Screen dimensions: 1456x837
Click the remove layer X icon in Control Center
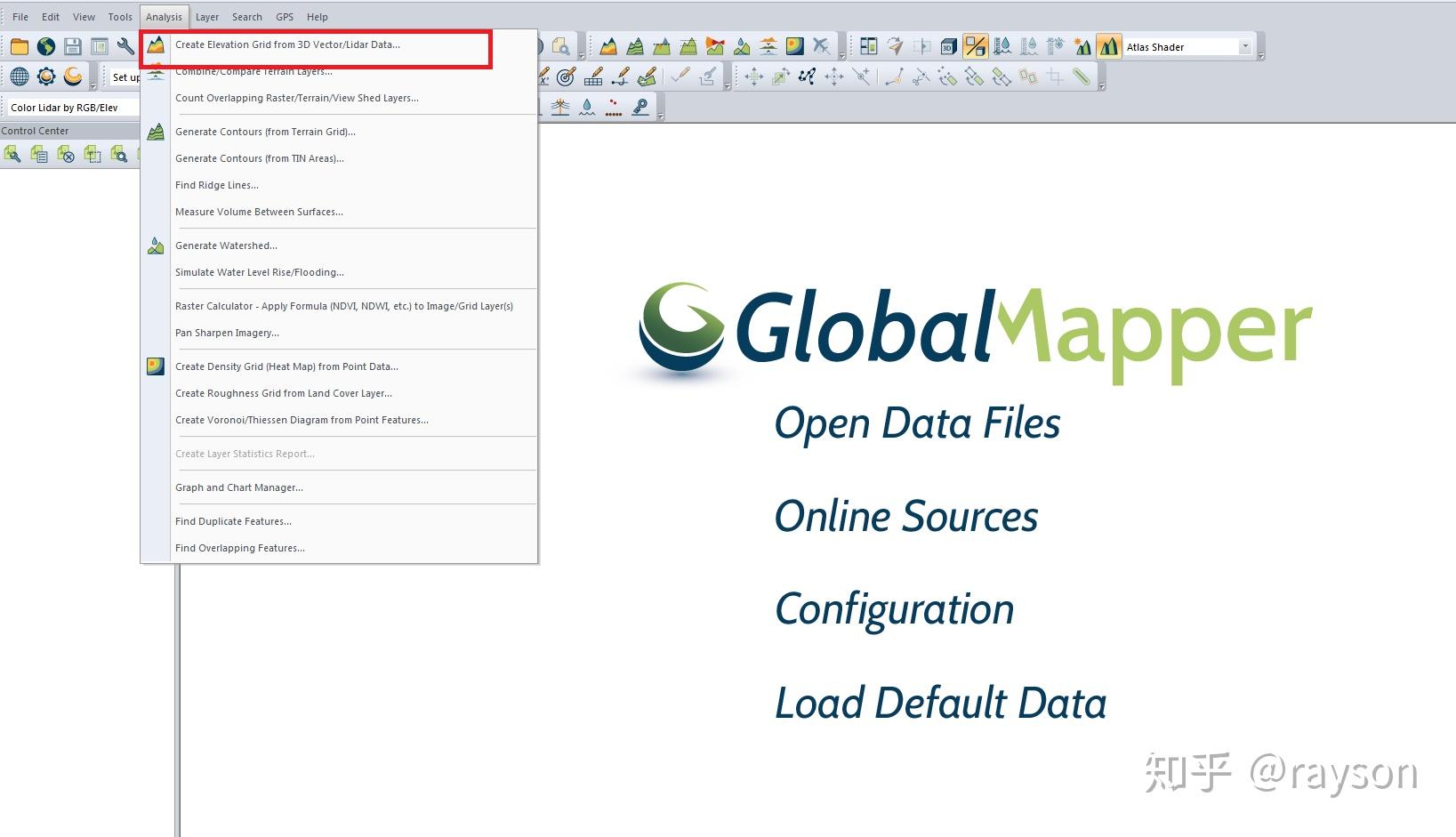[x=66, y=155]
